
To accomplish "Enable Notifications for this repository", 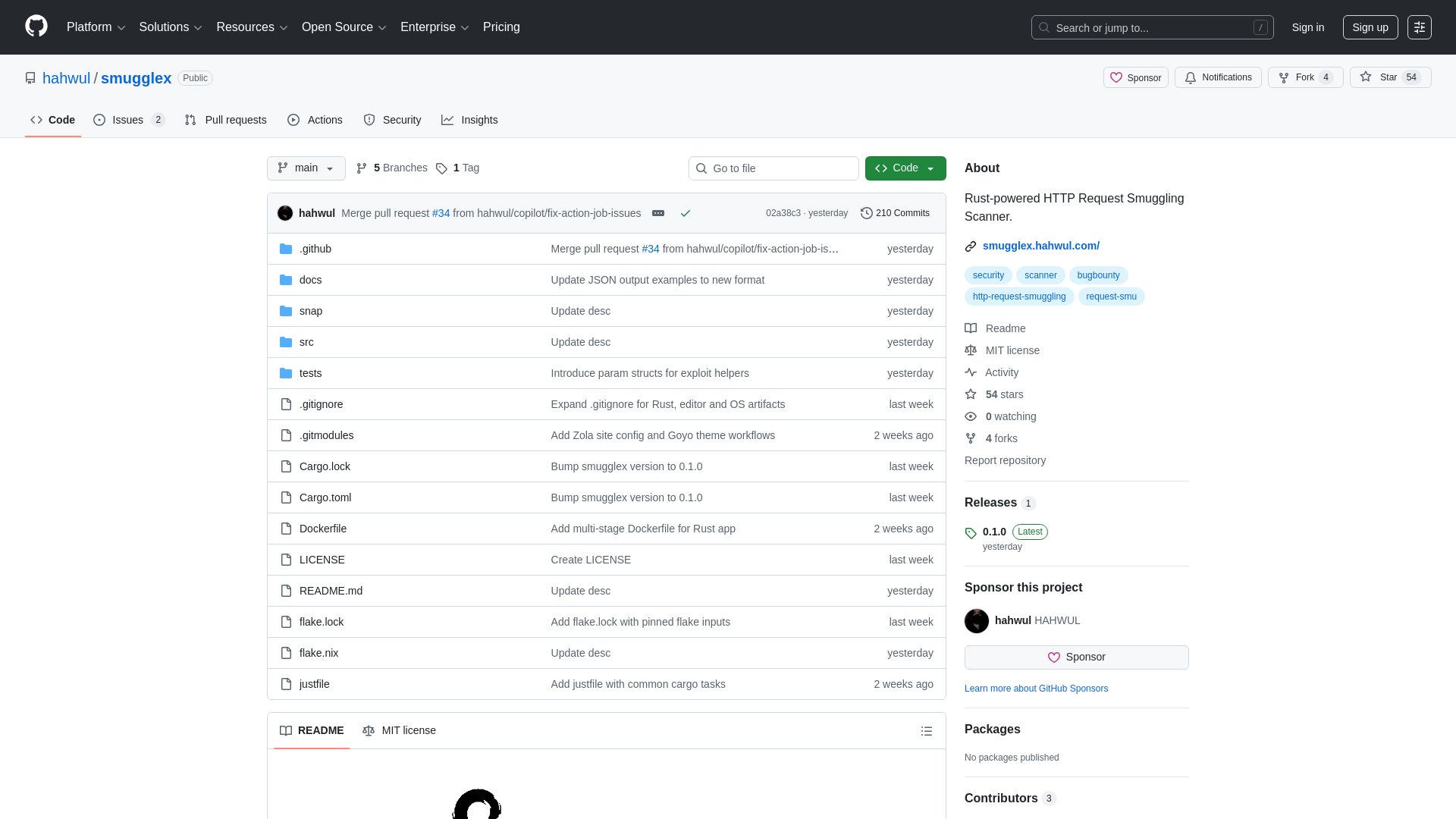I will (x=1218, y=77).
